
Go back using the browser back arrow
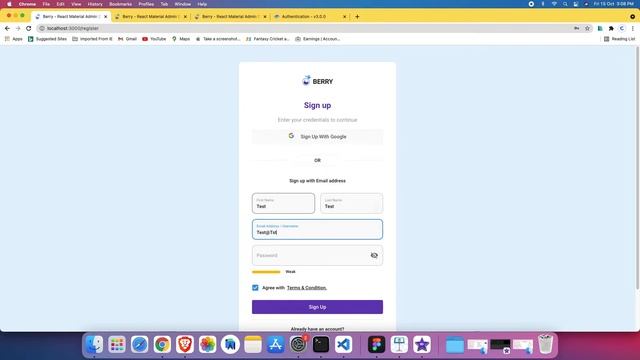click(x=7, y=28)
